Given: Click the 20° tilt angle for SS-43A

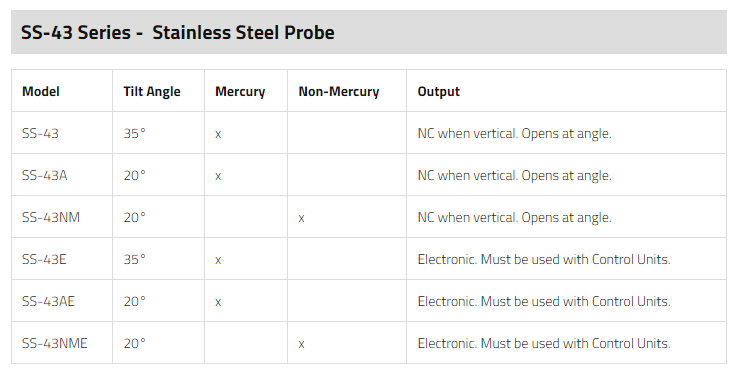Looking at the screenshot, I should tap(134, 175).
